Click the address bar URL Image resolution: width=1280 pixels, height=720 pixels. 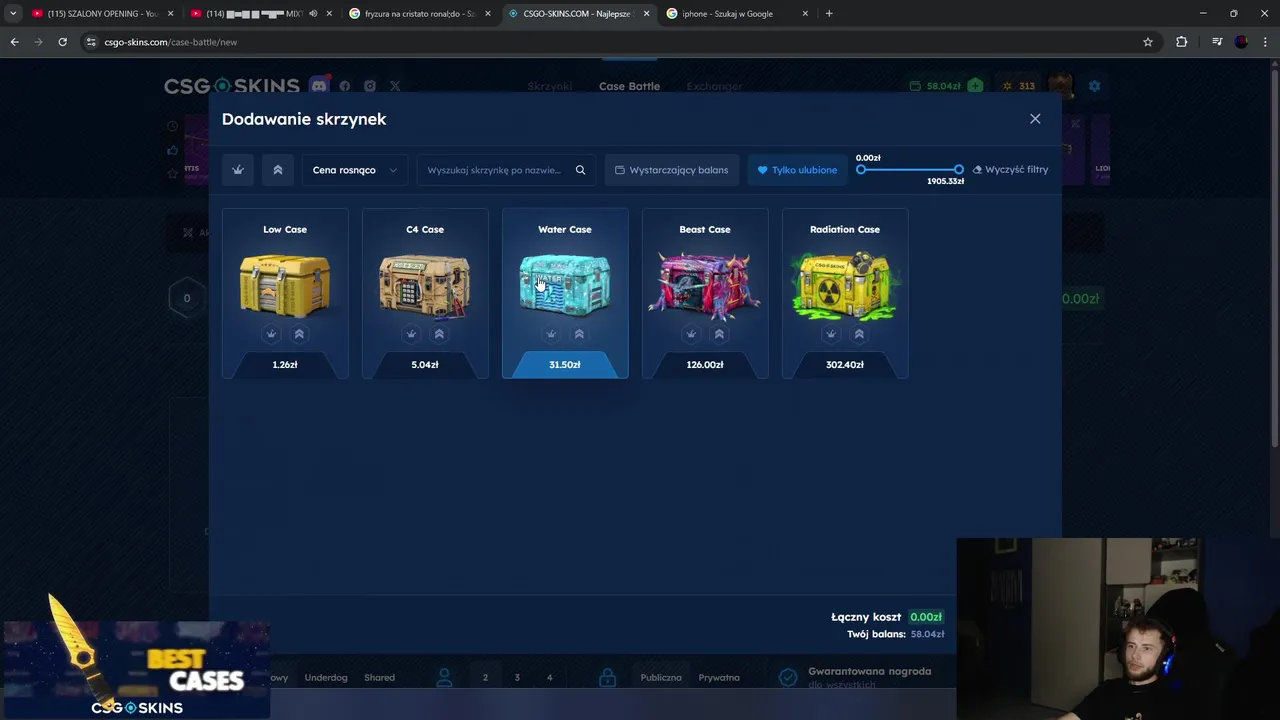click(171, 42)
